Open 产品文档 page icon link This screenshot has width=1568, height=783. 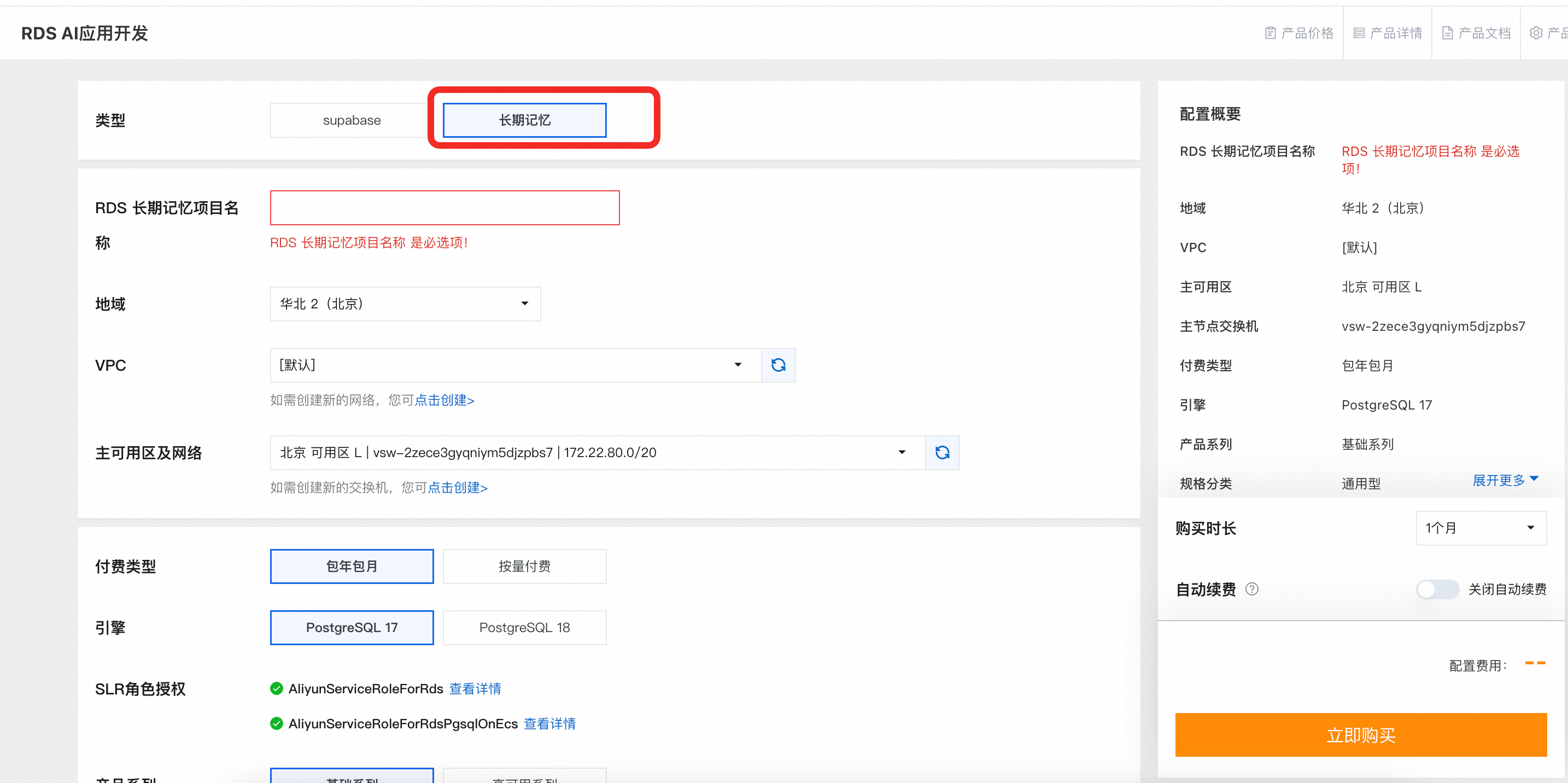(1448, 33)
